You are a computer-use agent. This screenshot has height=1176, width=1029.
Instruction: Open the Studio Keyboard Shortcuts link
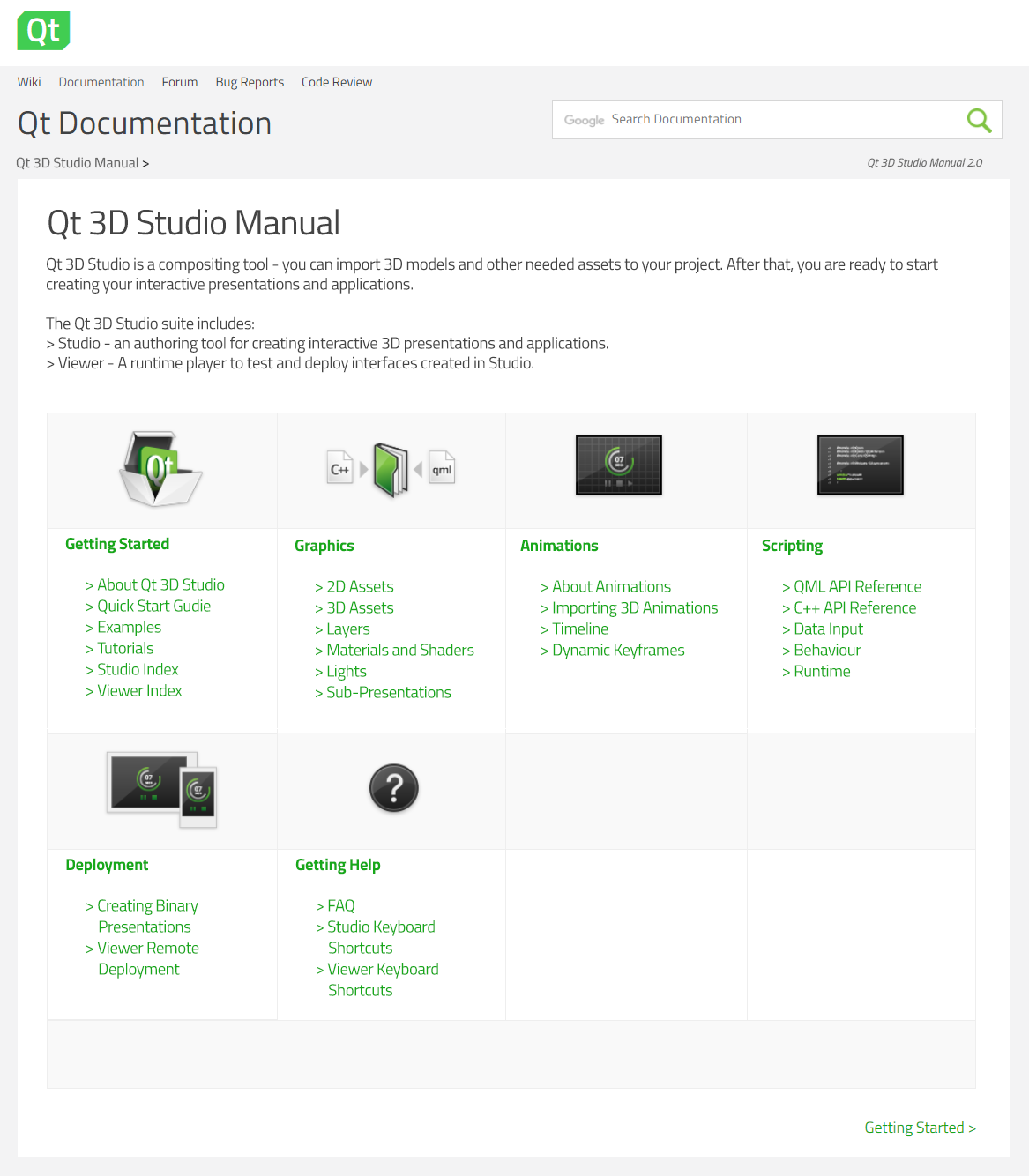click(381, 927)
